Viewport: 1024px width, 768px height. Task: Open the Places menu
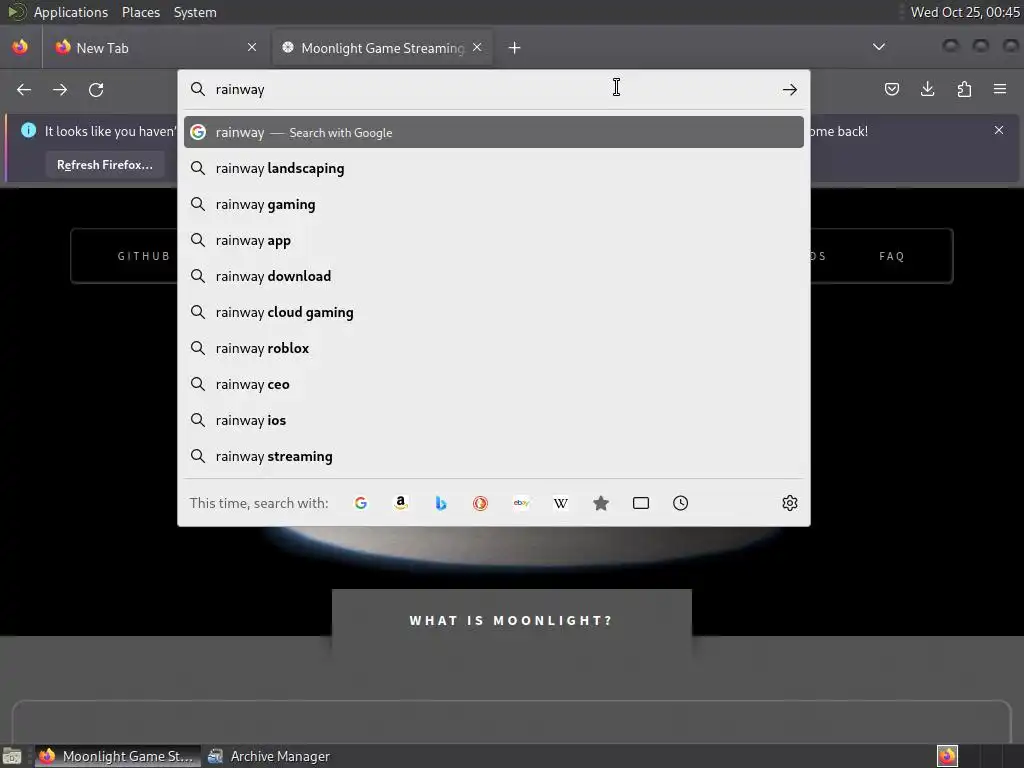coord(141,12)
